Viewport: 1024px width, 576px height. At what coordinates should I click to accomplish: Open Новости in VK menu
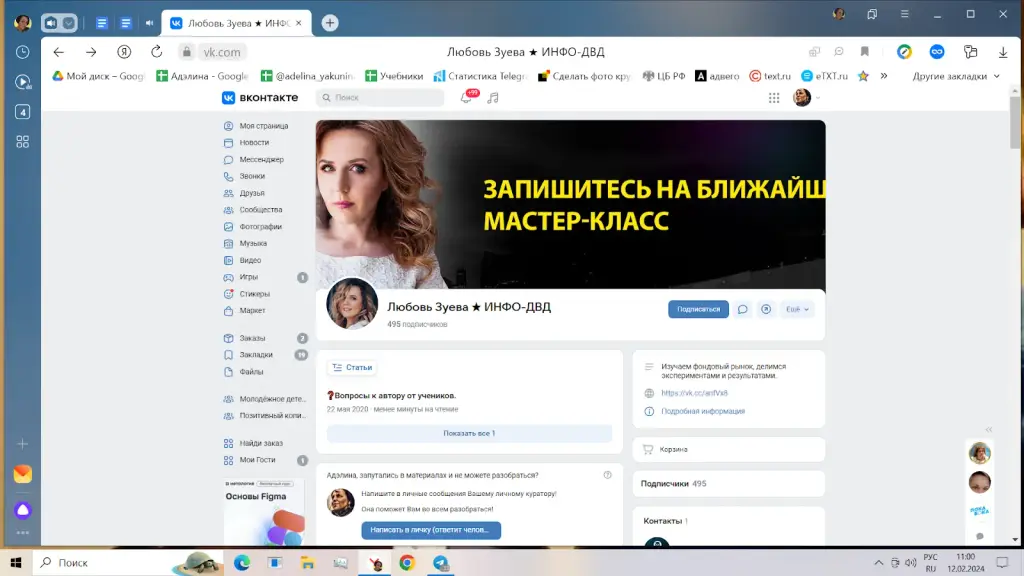[254, 142]
